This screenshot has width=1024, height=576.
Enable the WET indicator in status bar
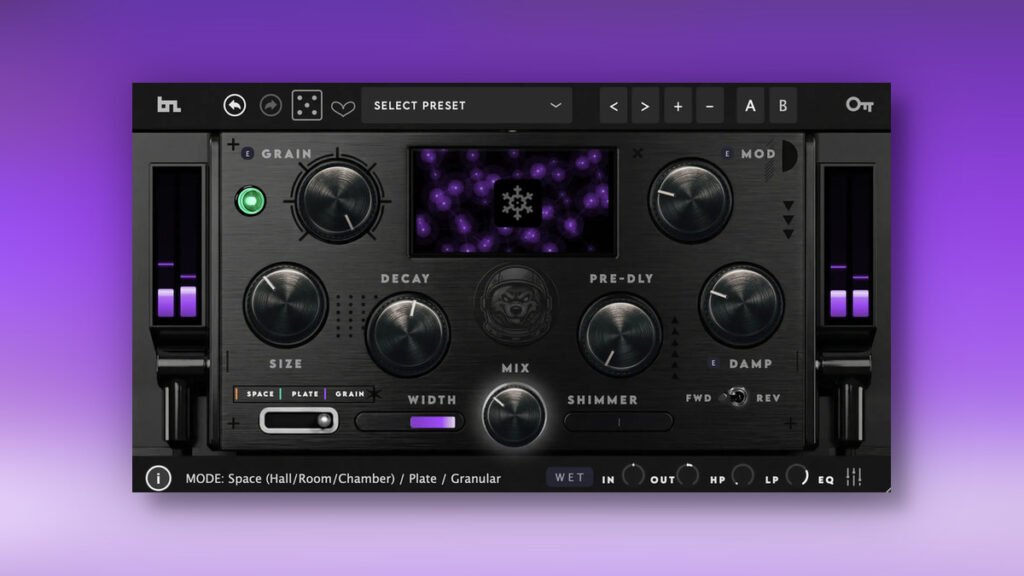click(569, 477)
